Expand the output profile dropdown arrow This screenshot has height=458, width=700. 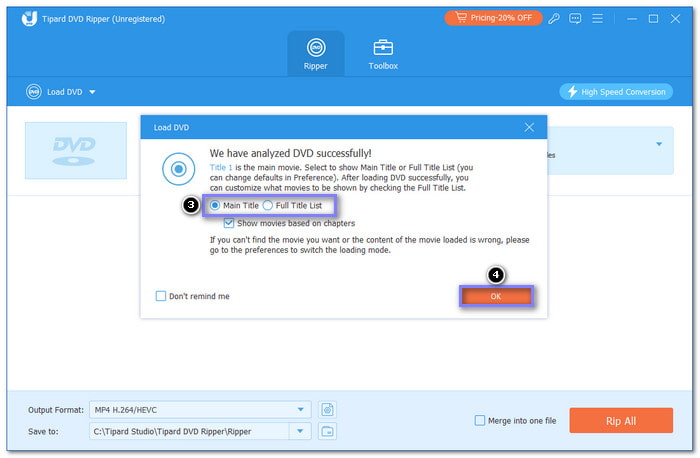[x=659, y=144]
